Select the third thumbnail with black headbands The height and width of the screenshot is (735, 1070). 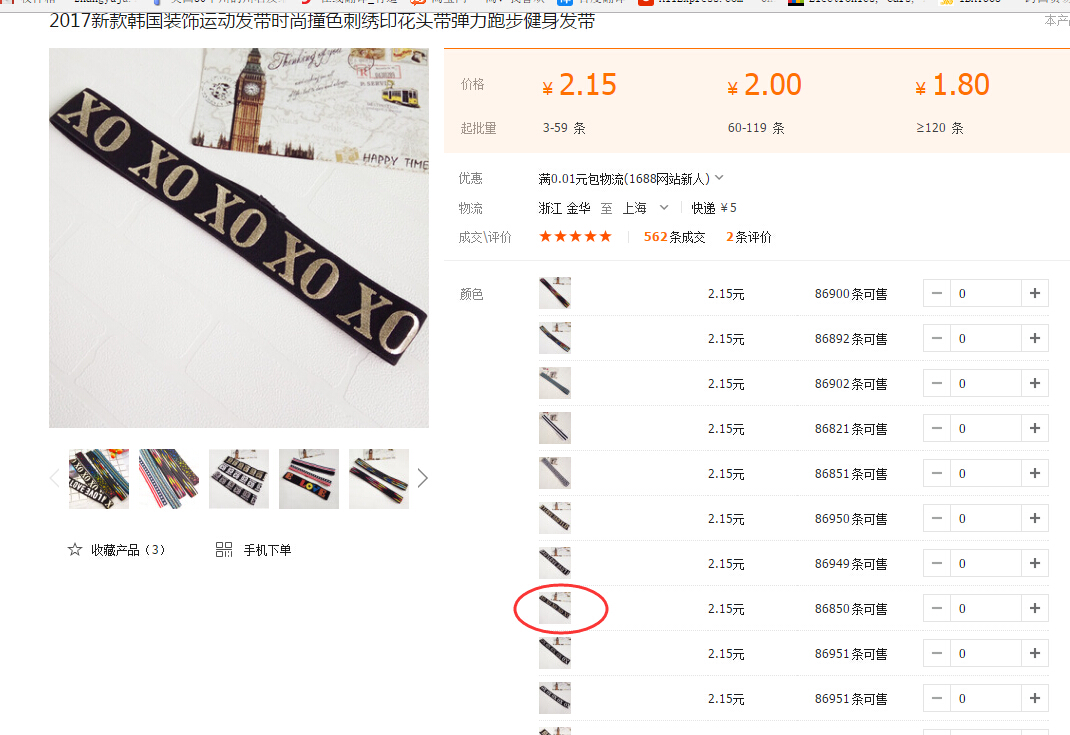click(239, 479)
